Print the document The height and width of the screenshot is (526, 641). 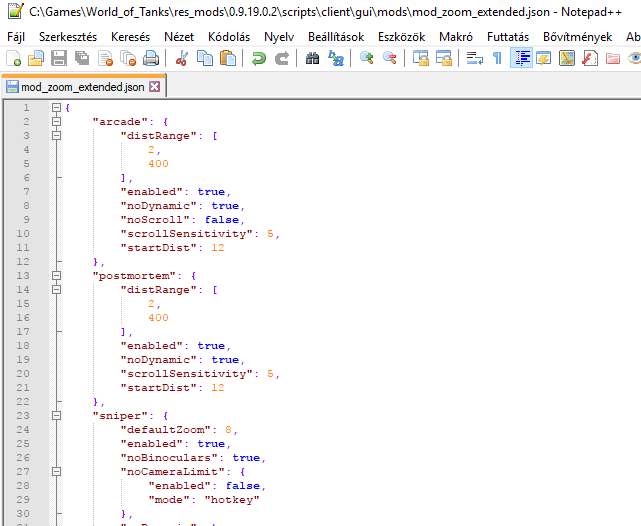click(x=151, y=58)
